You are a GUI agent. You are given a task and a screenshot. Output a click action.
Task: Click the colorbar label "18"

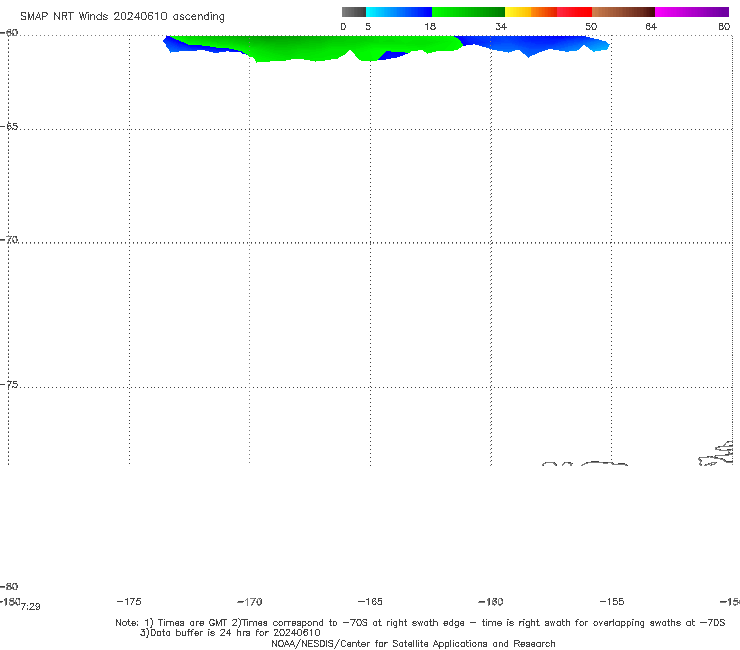pos(430,26)
